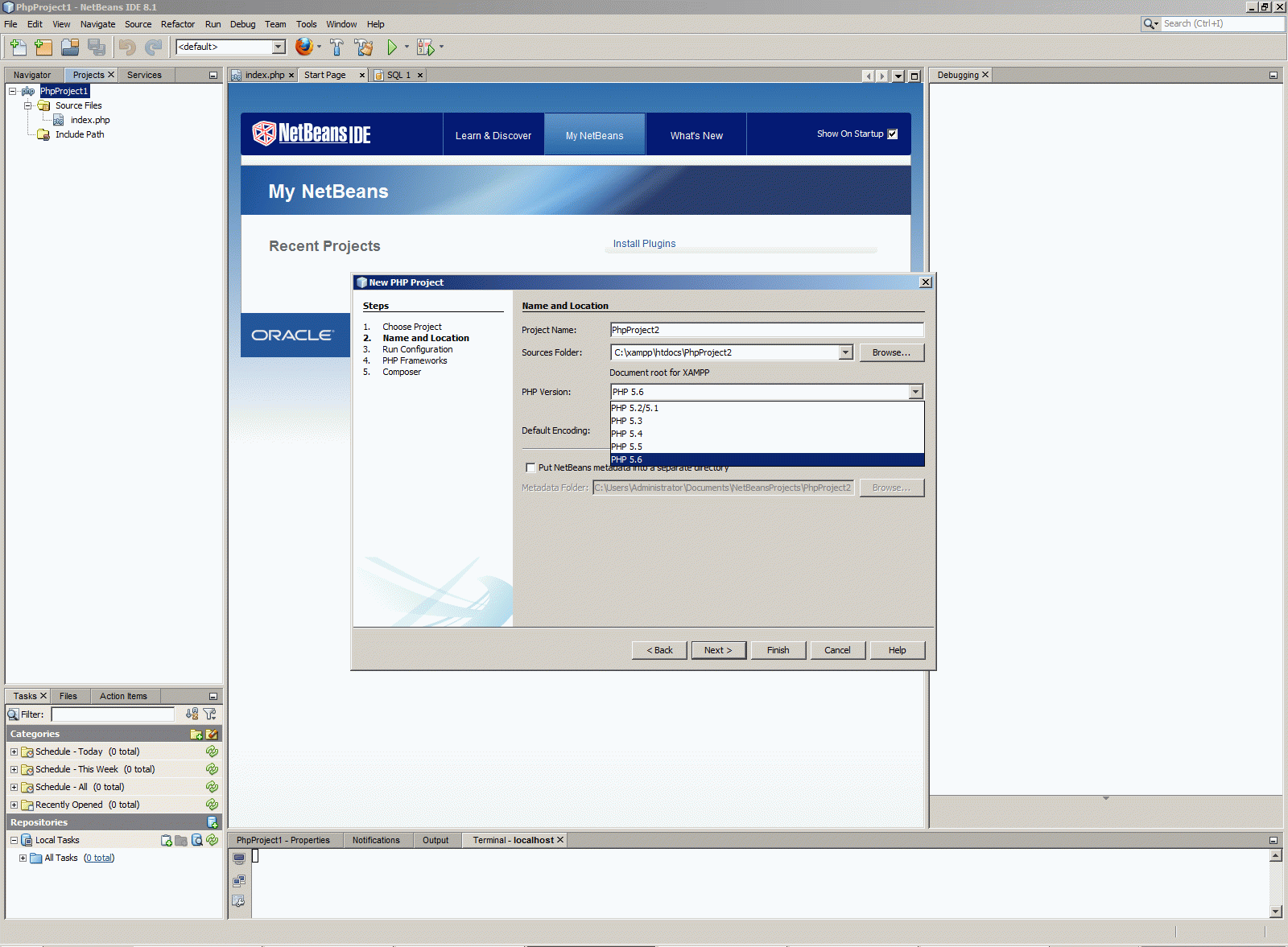Open the Sources Folder dropdown arrow
The image size is (1288, 947).
click(845, 352)
